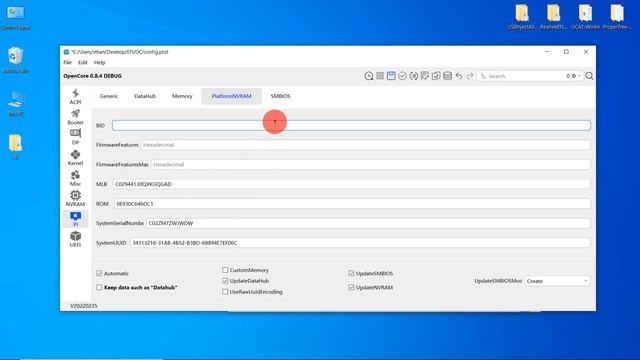The image size is (640, 360).
Task: Redo the last undone change
Action: pyautogui.click(x=470, y=76)
